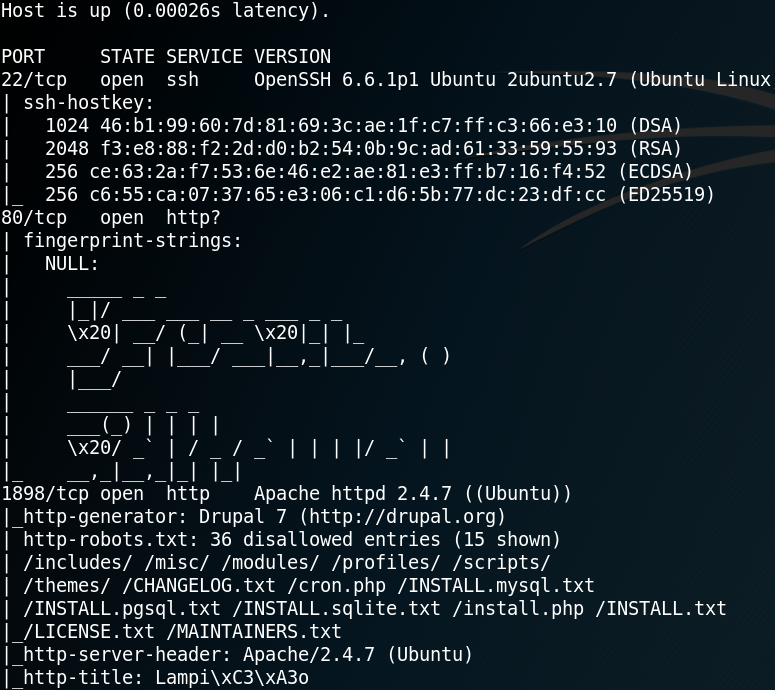Click the /MAINTAINERS.txt path

pos(259,632)
